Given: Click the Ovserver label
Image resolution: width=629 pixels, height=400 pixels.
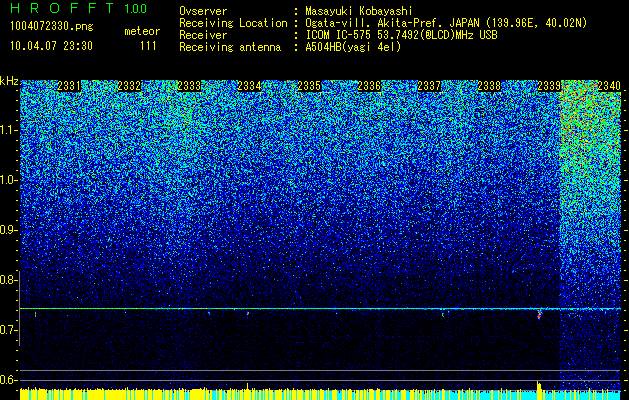Looking at the screenshot, I should pyautogui.click(x=203, y=11).
